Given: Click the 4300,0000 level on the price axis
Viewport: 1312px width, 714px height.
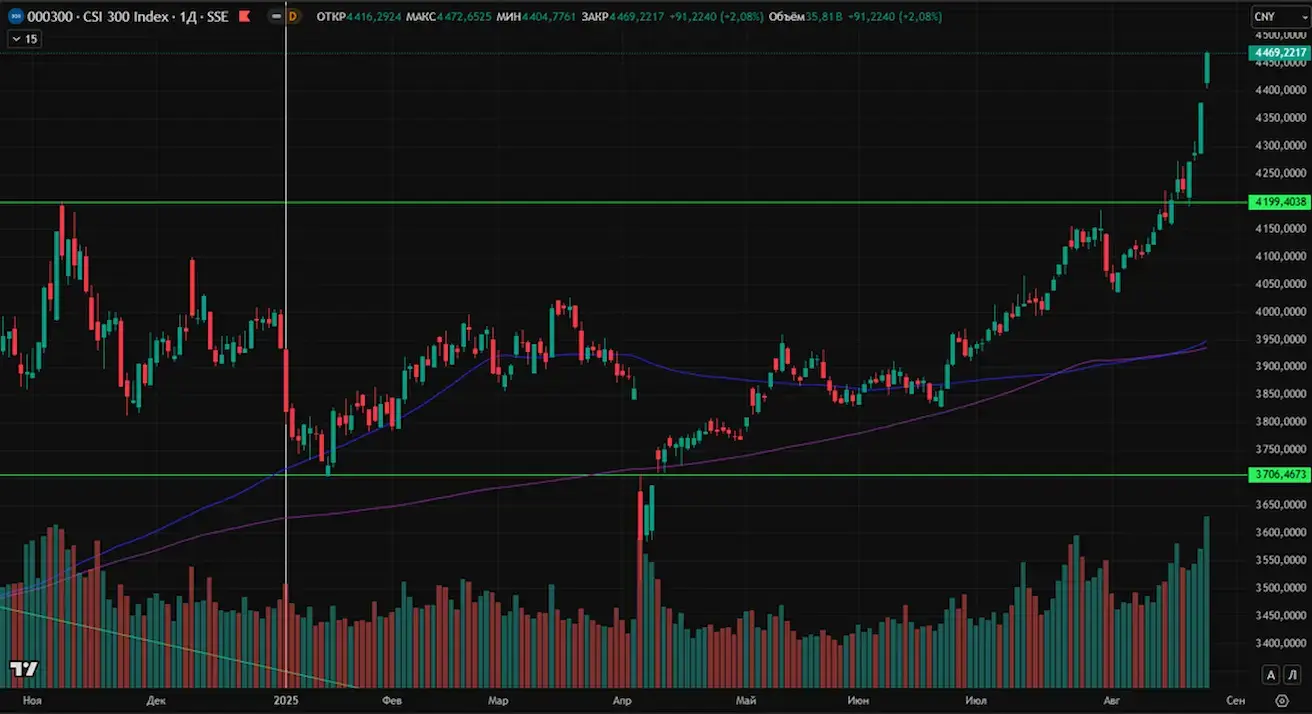Looking at the screenshot, I should (x=1279, y=145).
